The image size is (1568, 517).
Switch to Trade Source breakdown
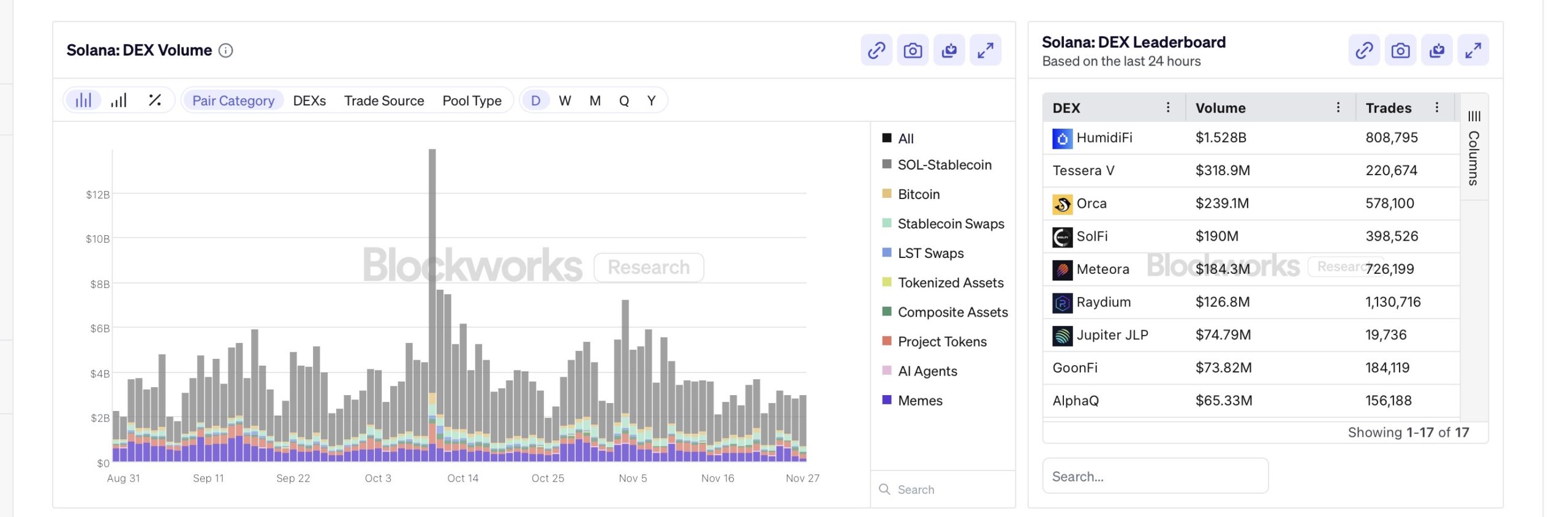pyautogui.click(x=383, y=100)
